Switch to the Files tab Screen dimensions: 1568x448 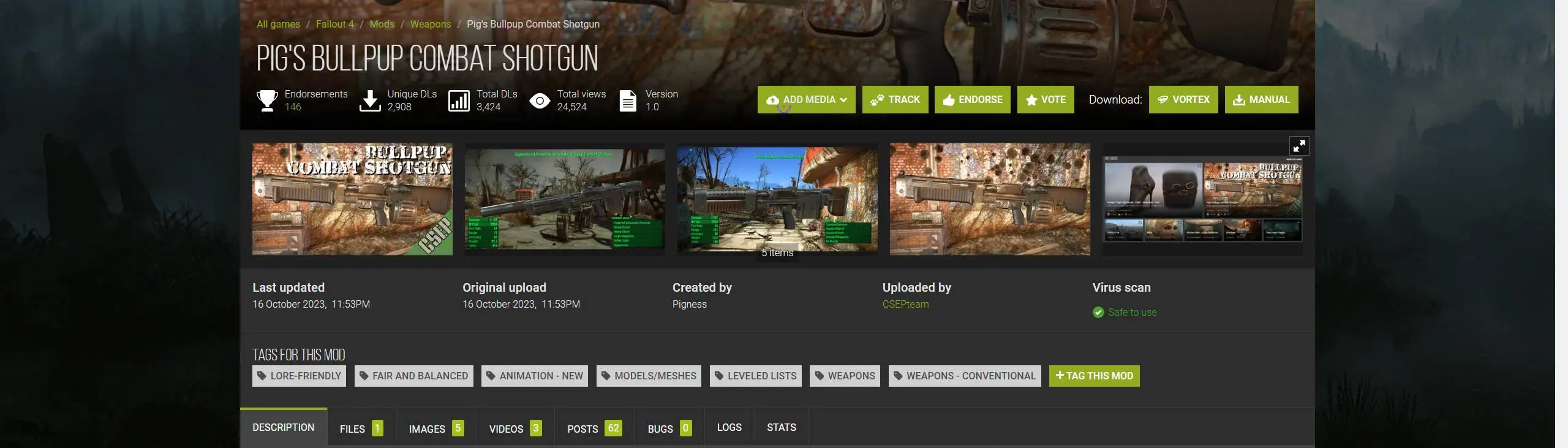[x=361, y=428]
